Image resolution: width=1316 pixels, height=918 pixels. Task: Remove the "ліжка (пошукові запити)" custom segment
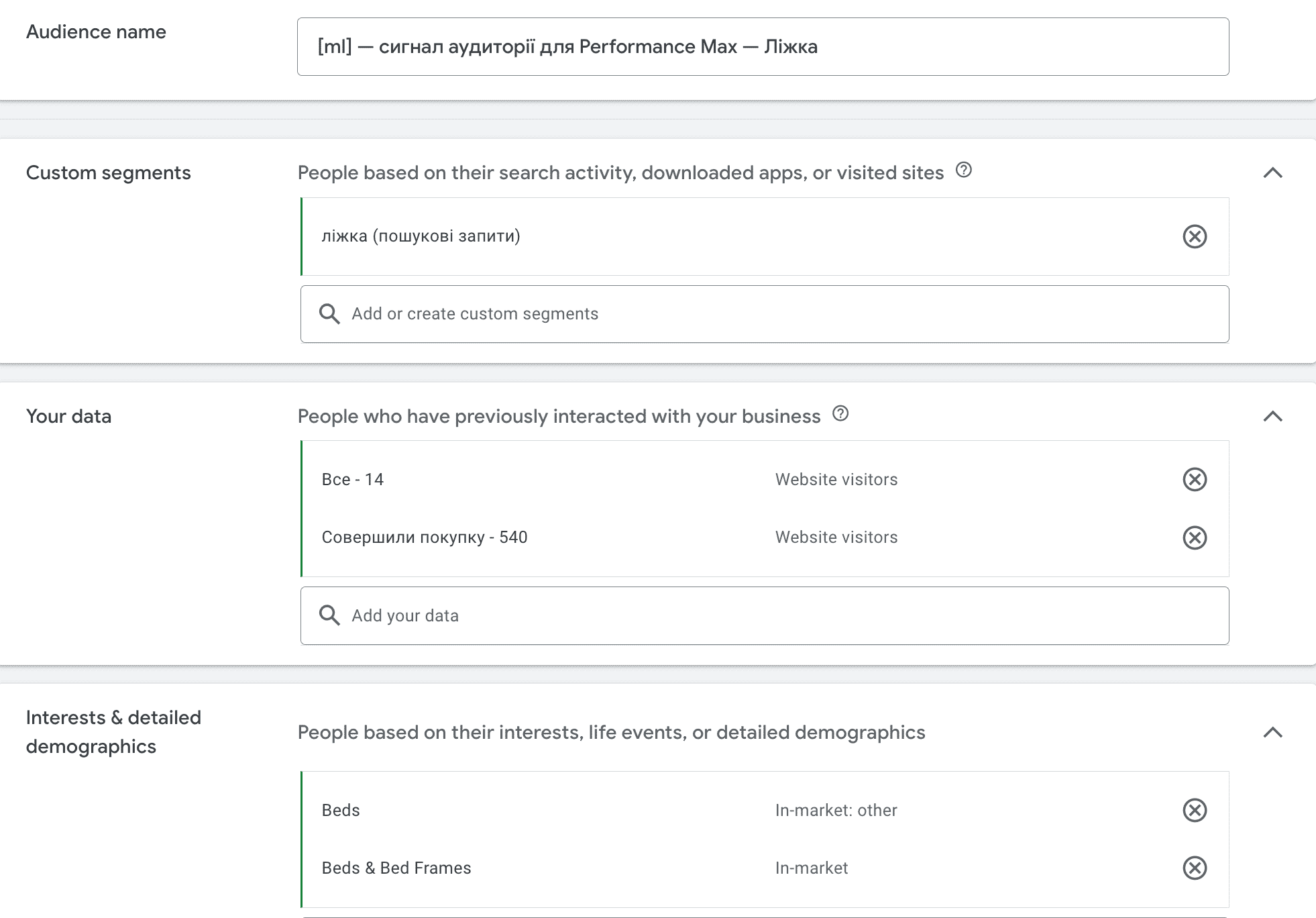pyautogui.click(x=1195, y=237)
